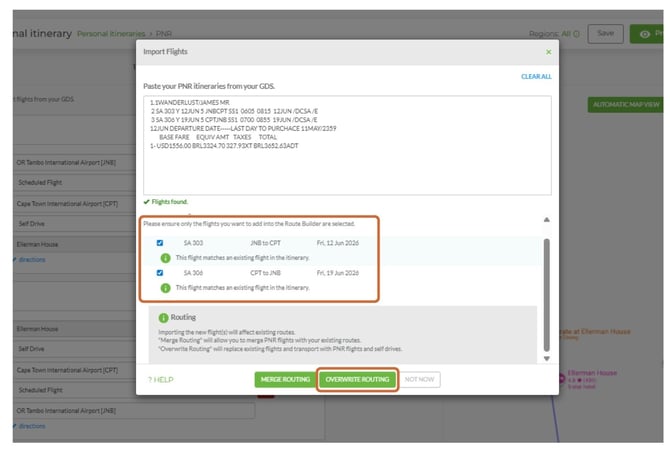Click the Regions info icon
The width and height of the screenshot is (670, 452).
[x=576, y=34]
